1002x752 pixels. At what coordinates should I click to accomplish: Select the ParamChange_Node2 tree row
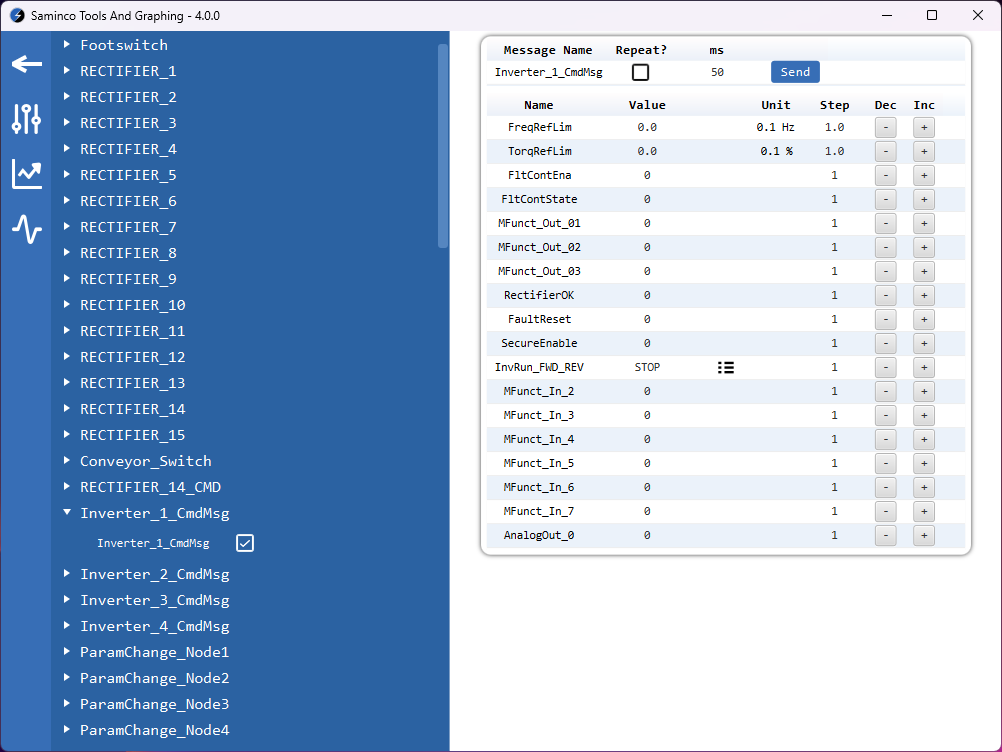click(155, 678)
